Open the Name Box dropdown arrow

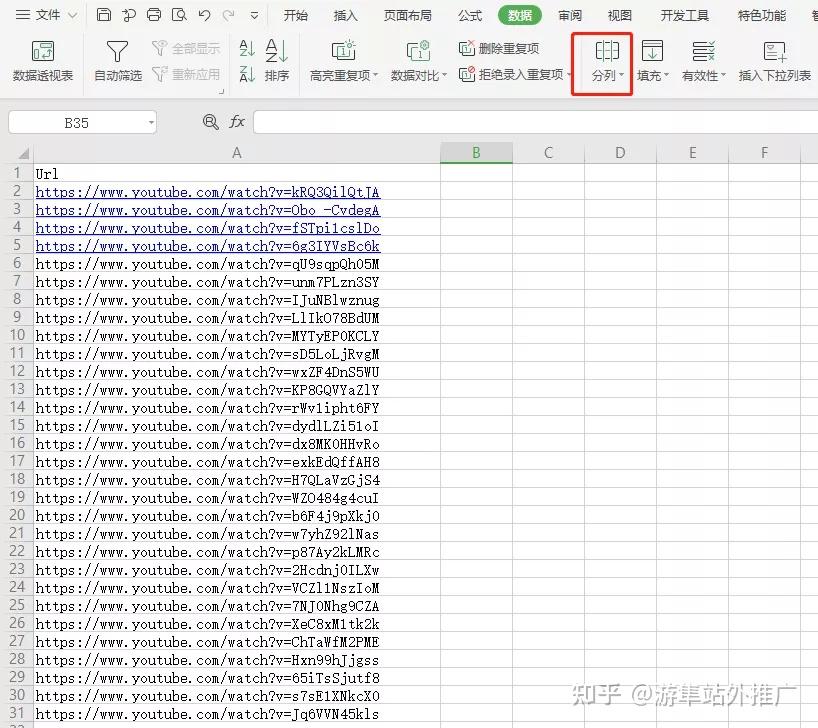coord(151,123)
